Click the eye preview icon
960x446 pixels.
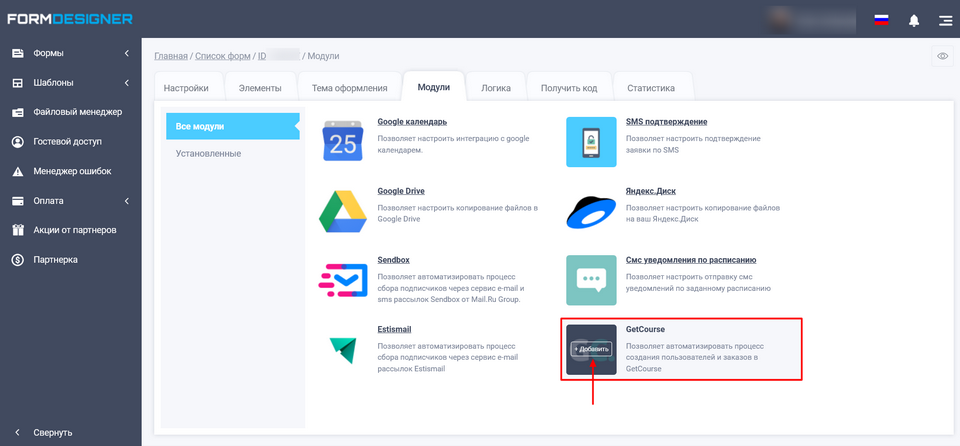(x=942, y=56)
